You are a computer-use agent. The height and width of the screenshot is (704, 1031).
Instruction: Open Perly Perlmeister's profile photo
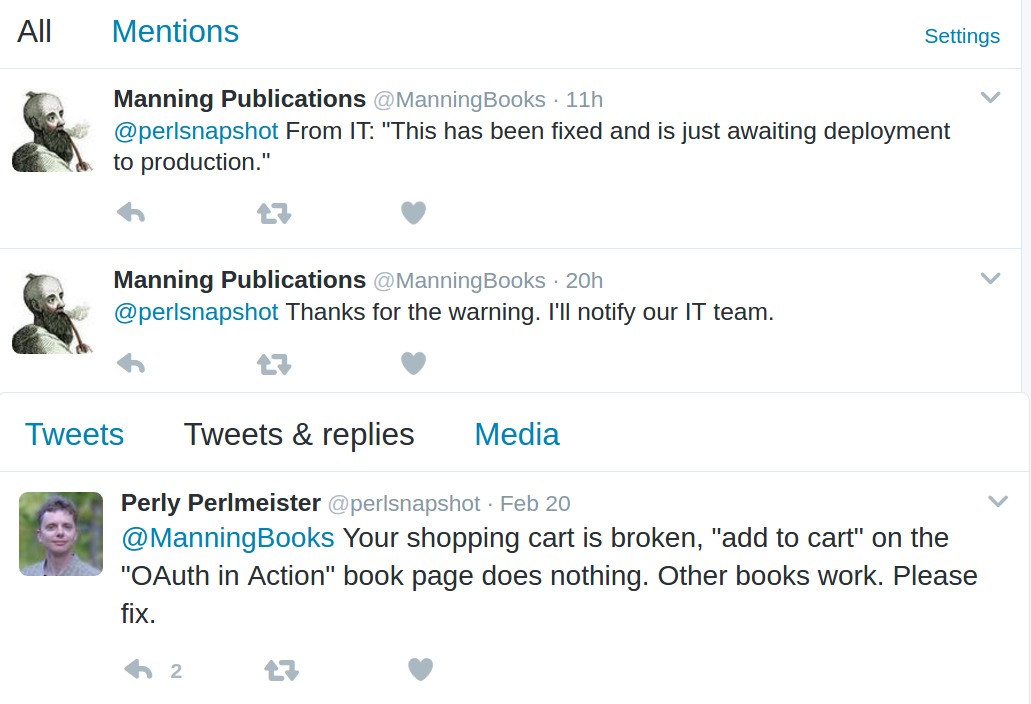coord(61,533)
